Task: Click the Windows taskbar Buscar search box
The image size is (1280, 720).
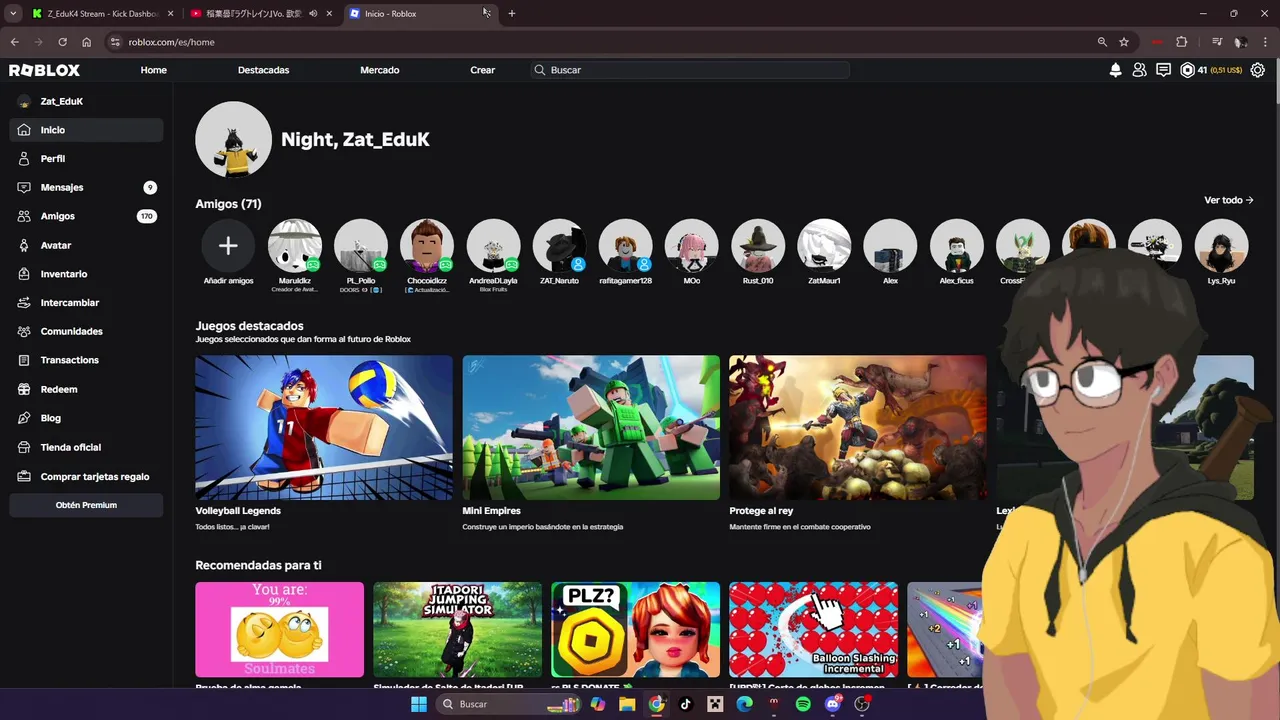Action: [510, 704]
